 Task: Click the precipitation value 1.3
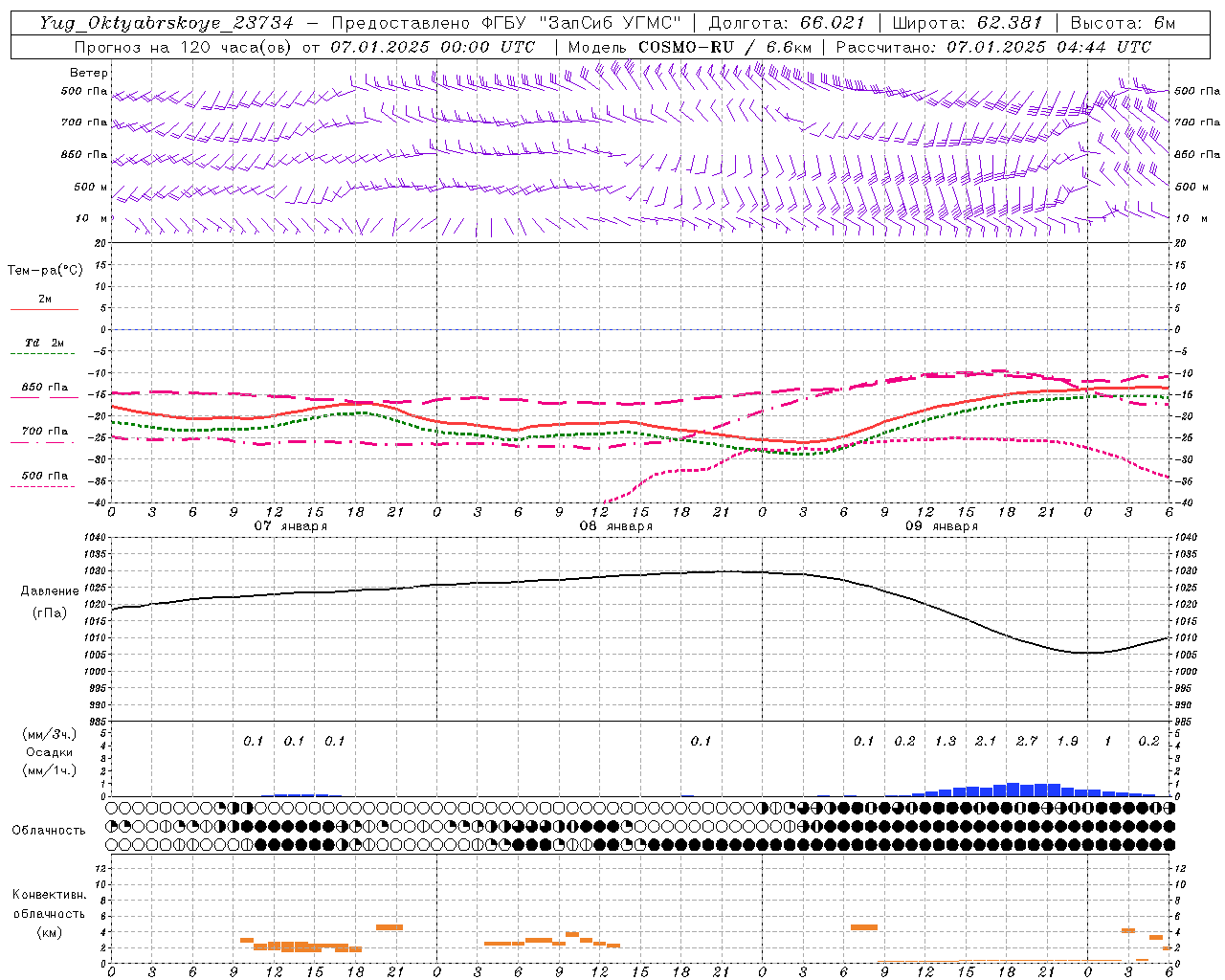946,742
